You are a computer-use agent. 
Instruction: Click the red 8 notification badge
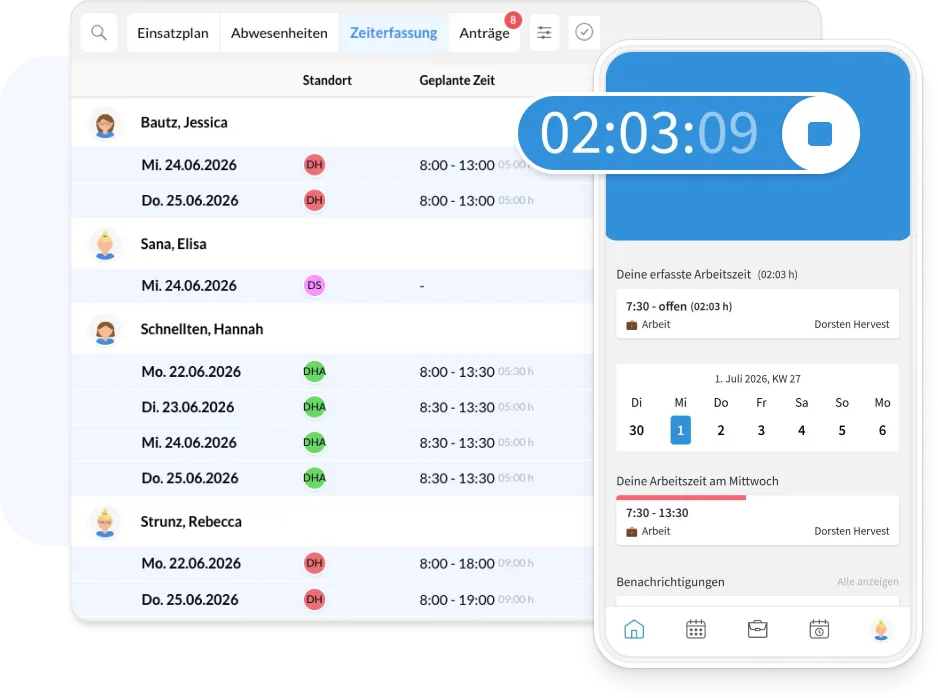point(513,20)
